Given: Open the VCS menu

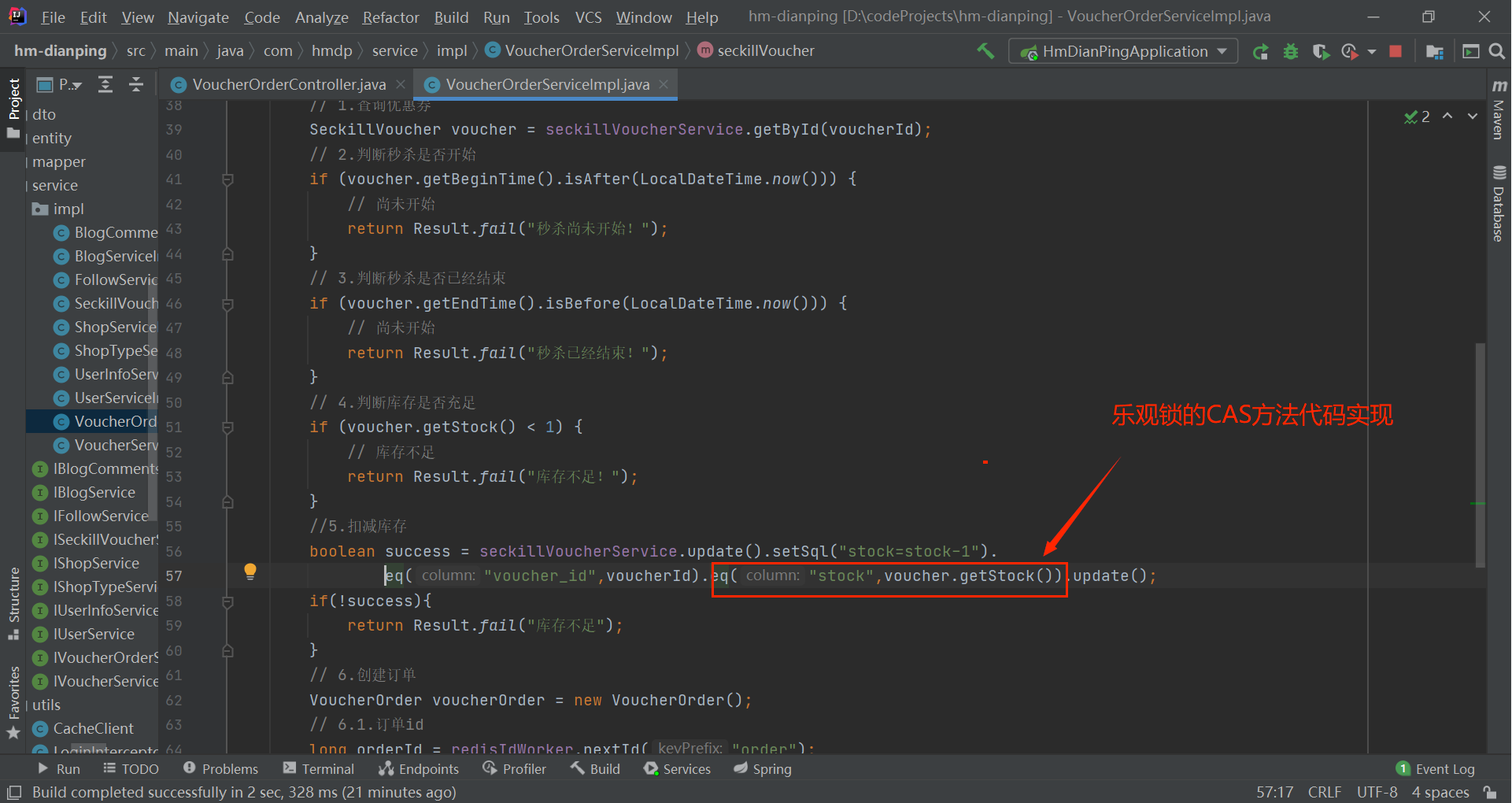Looking at the screenshot, I should point(588,17).
